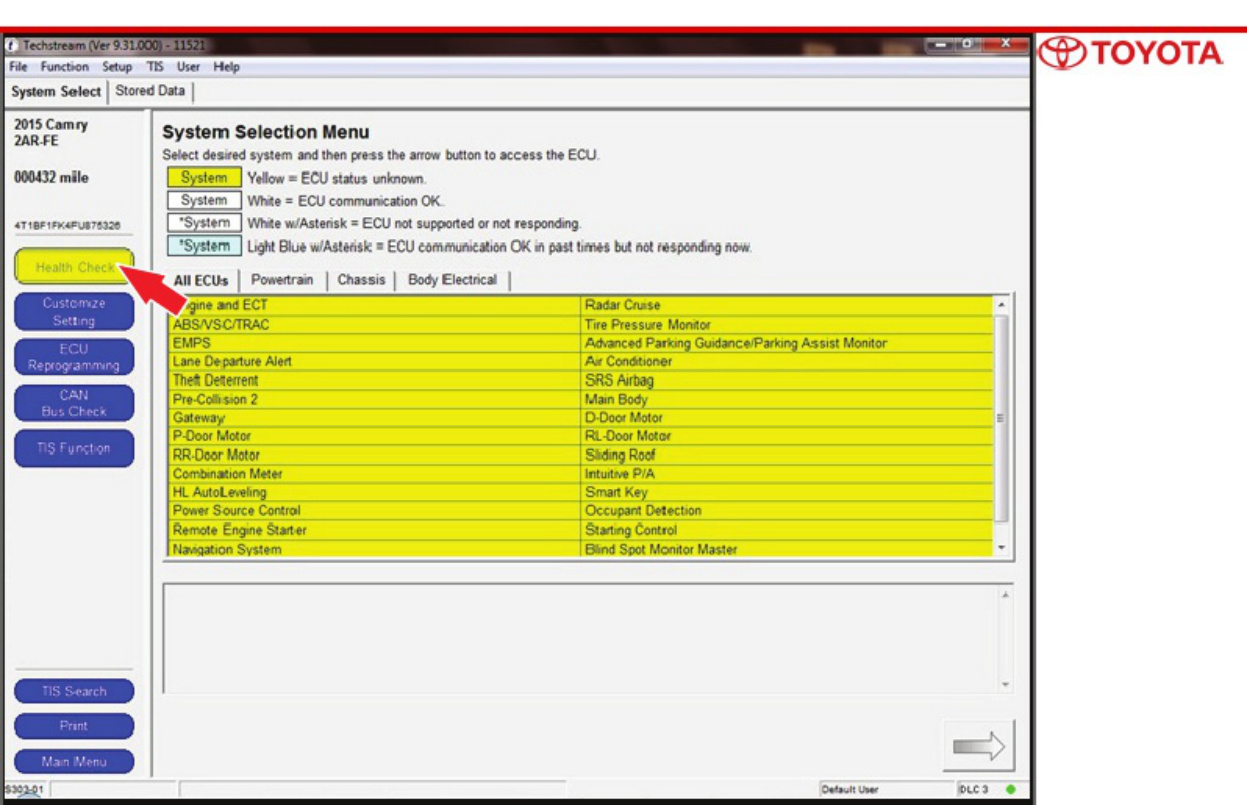Return to Main Menu

click(74, 761)
